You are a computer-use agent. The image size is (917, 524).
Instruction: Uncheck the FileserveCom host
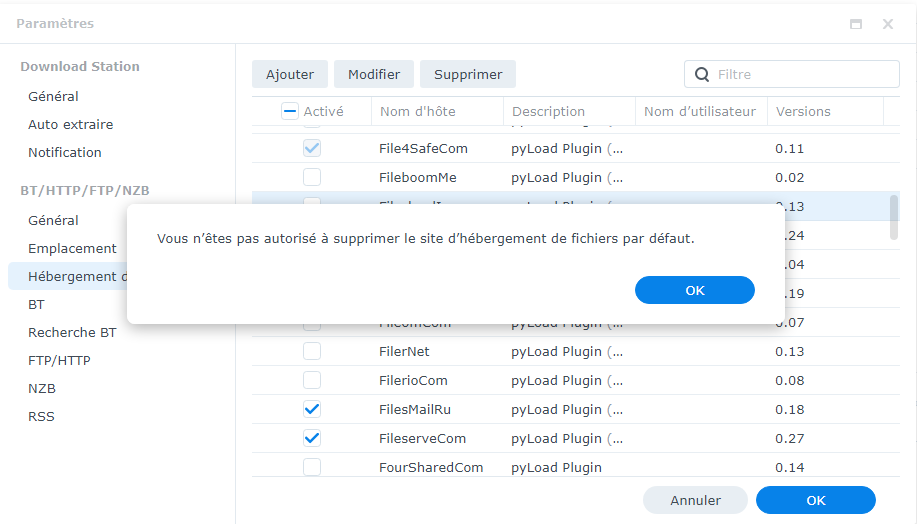point(312,438)
